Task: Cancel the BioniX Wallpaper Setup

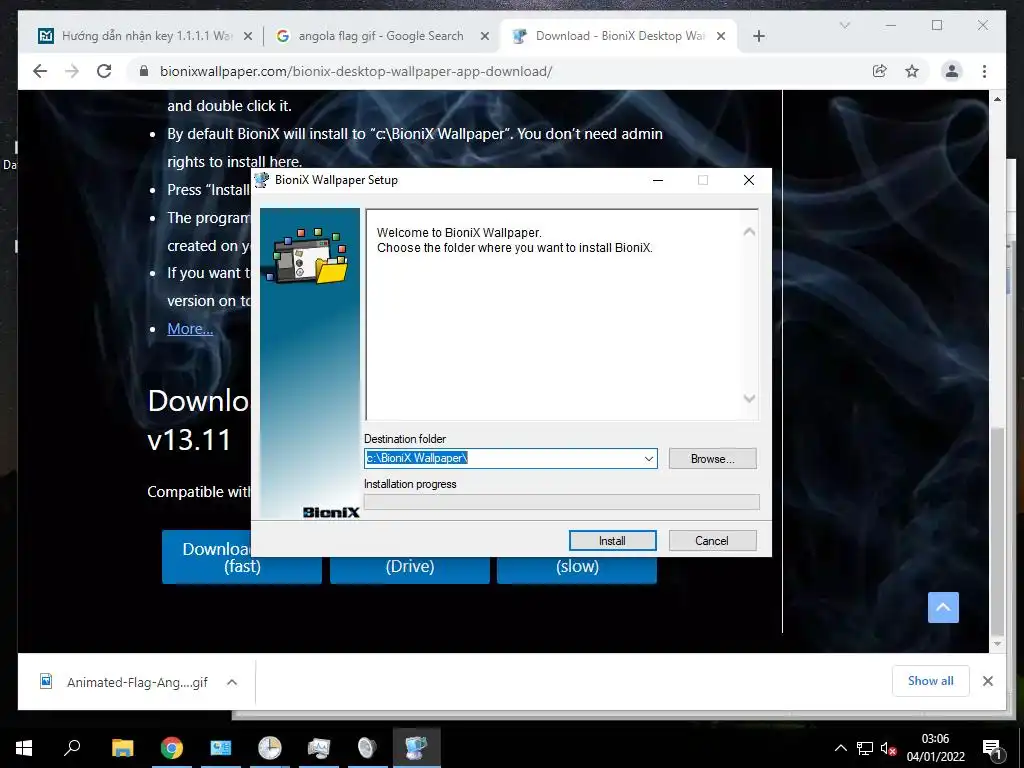Action: point(712,541)
